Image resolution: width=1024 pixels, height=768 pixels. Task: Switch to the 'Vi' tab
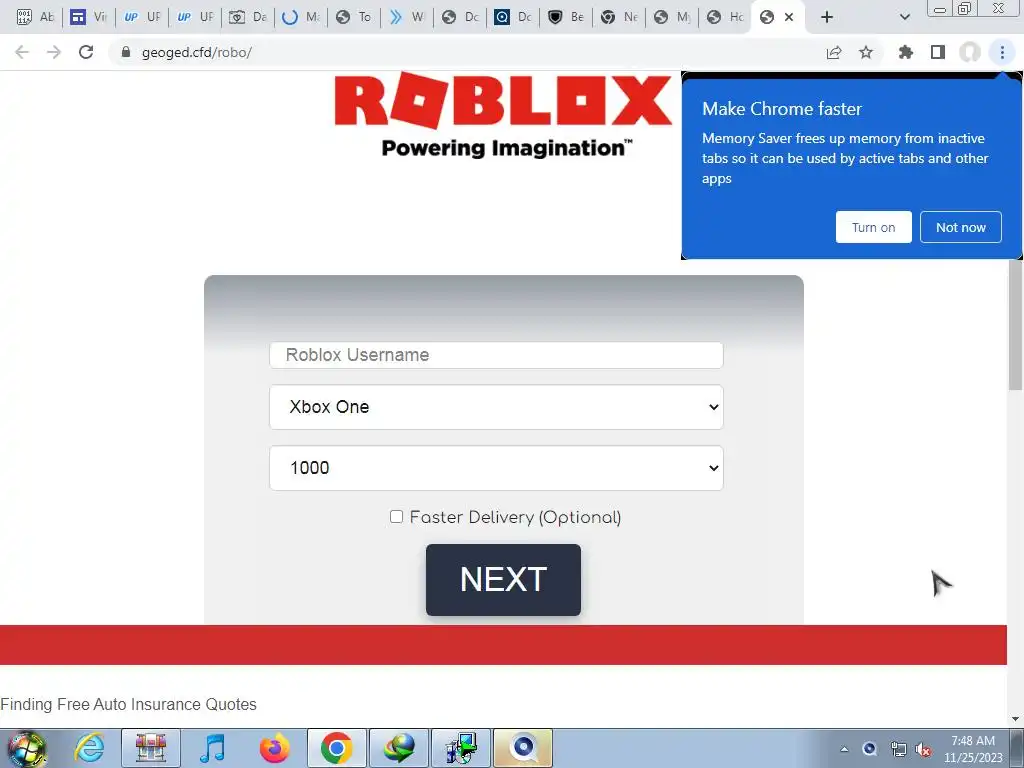tap(89, 17)
